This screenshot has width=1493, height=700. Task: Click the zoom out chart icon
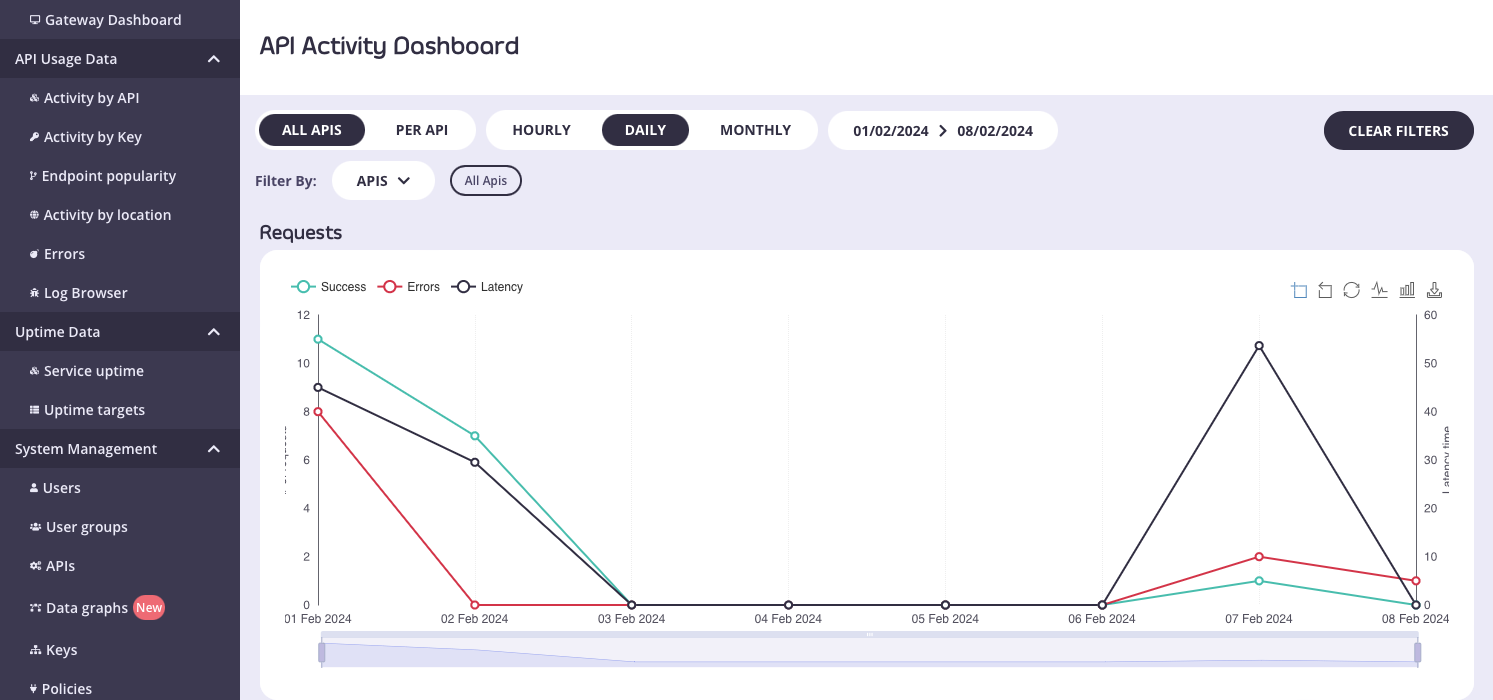1325,289
